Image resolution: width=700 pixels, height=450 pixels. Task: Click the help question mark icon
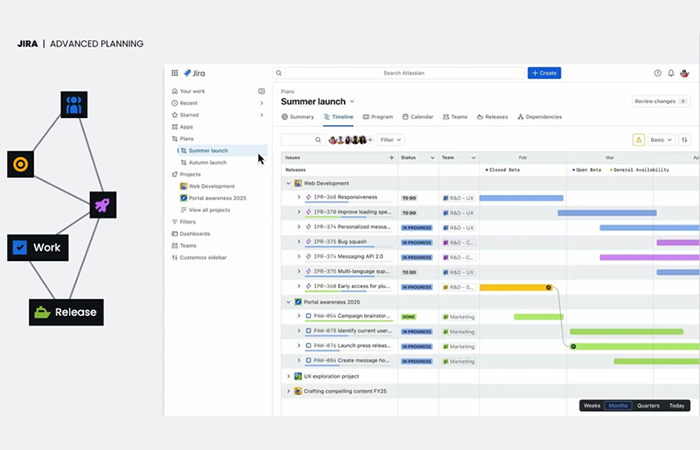tap(657, 73)
